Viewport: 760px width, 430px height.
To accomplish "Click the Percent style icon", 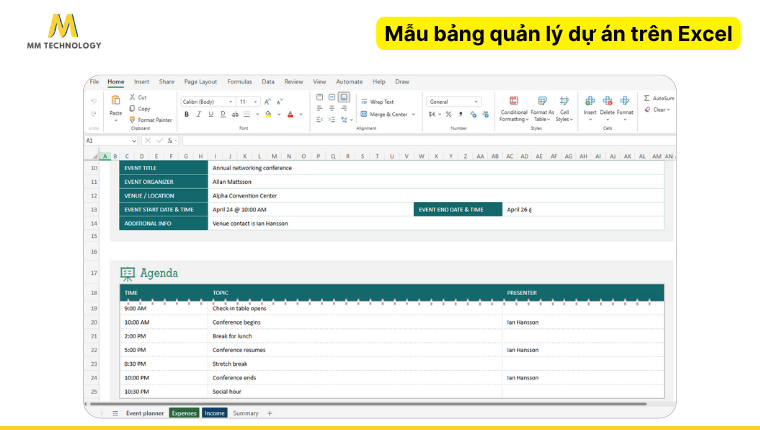I will coord(448,114).
